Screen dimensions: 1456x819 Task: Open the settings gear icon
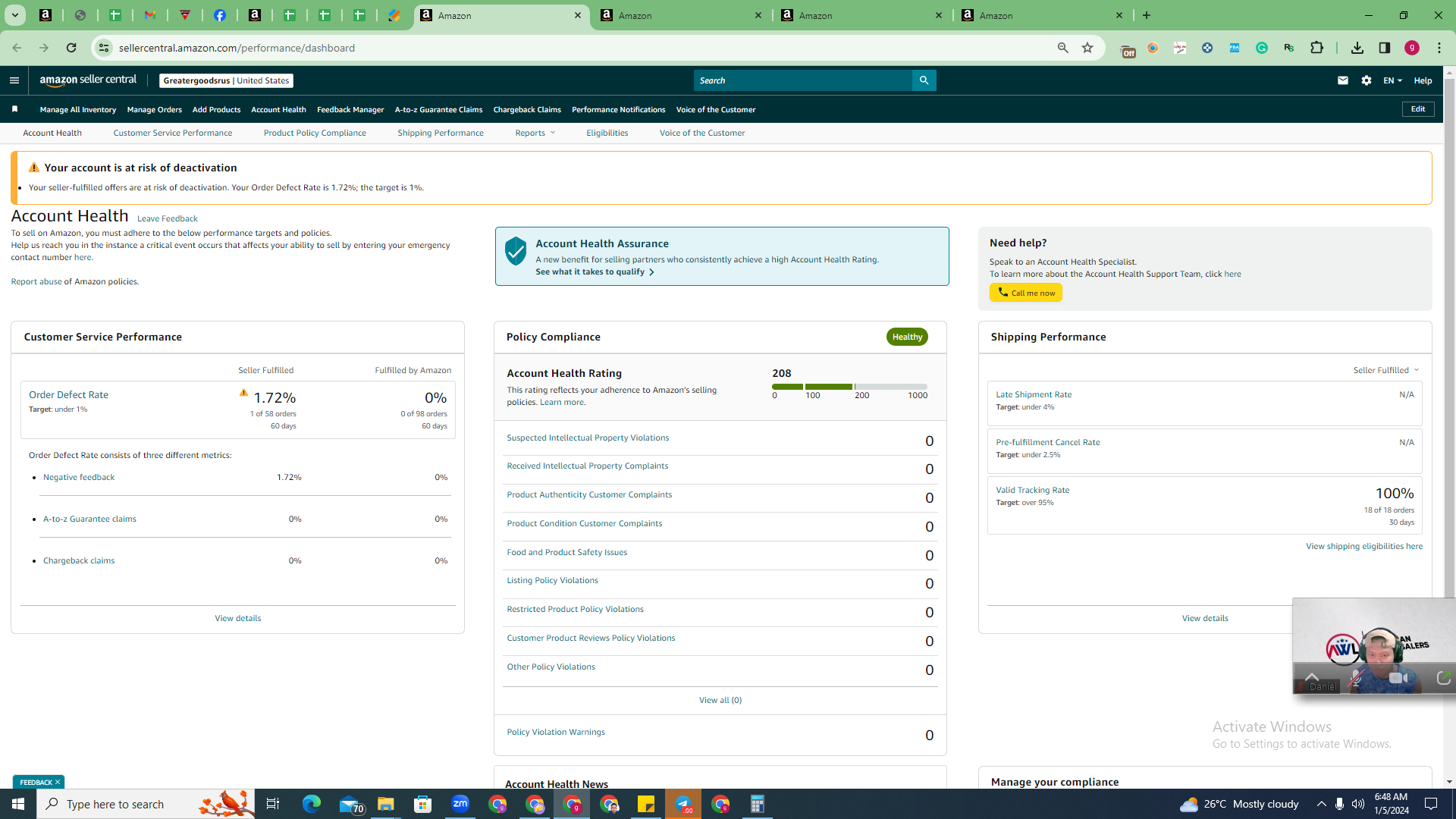point(1367,80)
